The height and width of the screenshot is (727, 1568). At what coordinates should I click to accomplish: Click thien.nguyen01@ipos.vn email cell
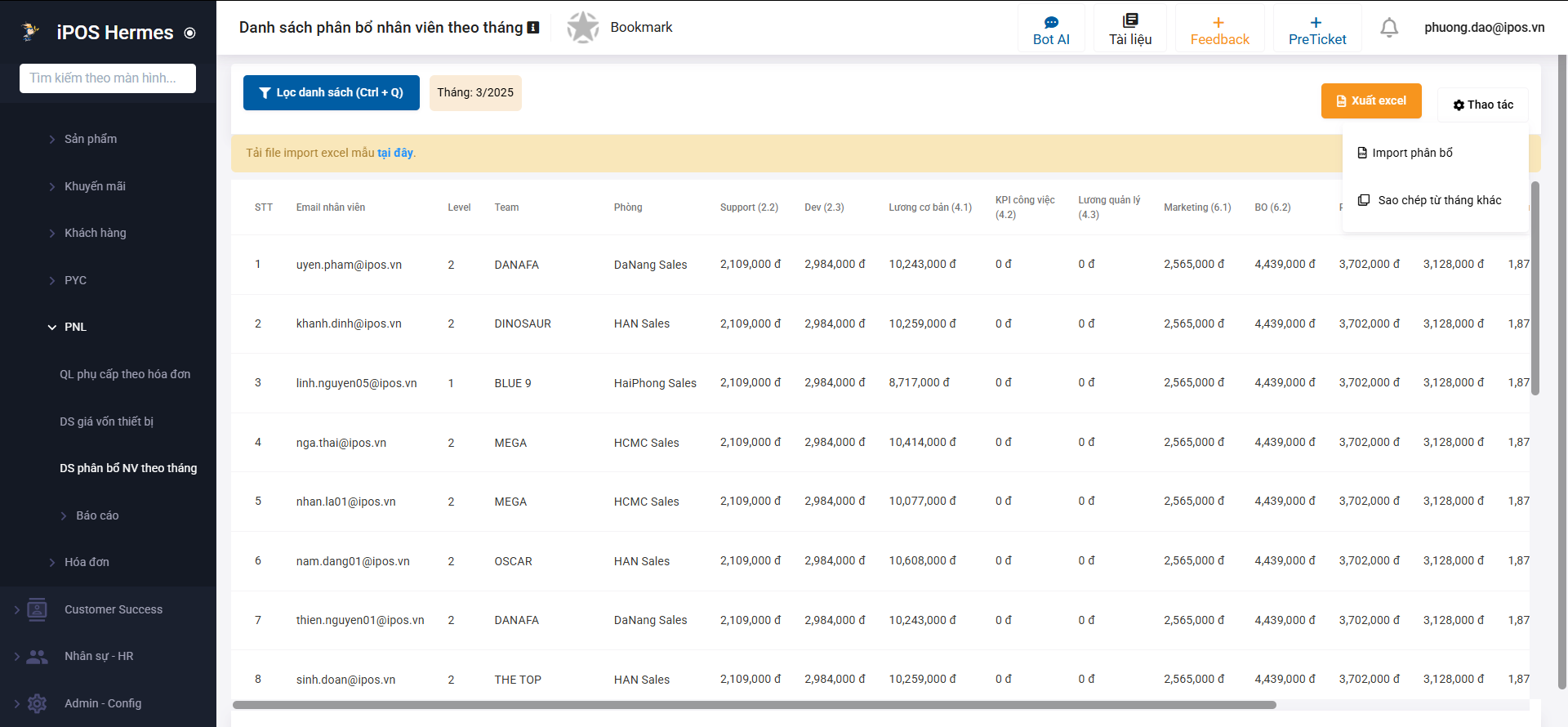point(360,620)
